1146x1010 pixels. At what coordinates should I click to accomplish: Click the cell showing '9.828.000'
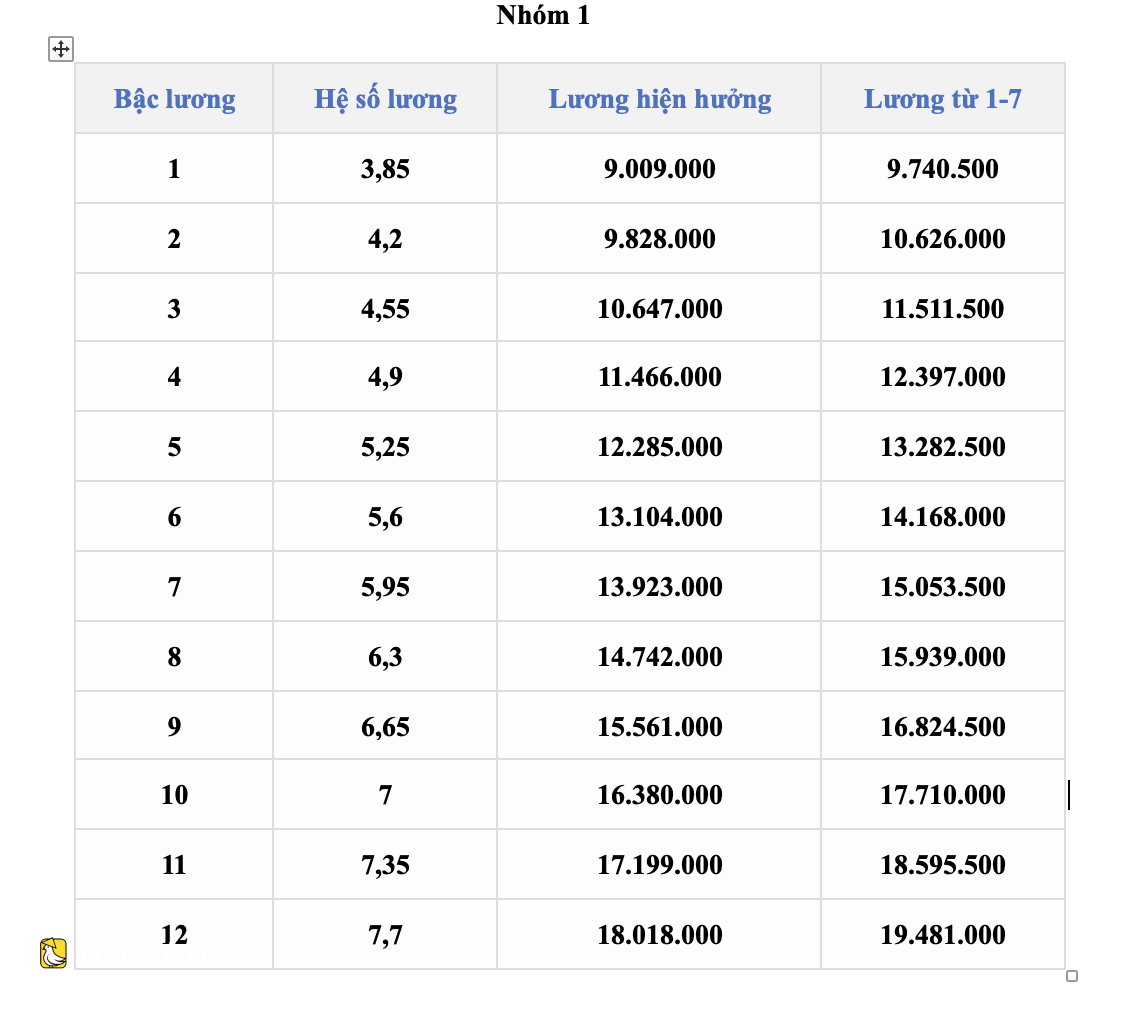click(659, 239)
